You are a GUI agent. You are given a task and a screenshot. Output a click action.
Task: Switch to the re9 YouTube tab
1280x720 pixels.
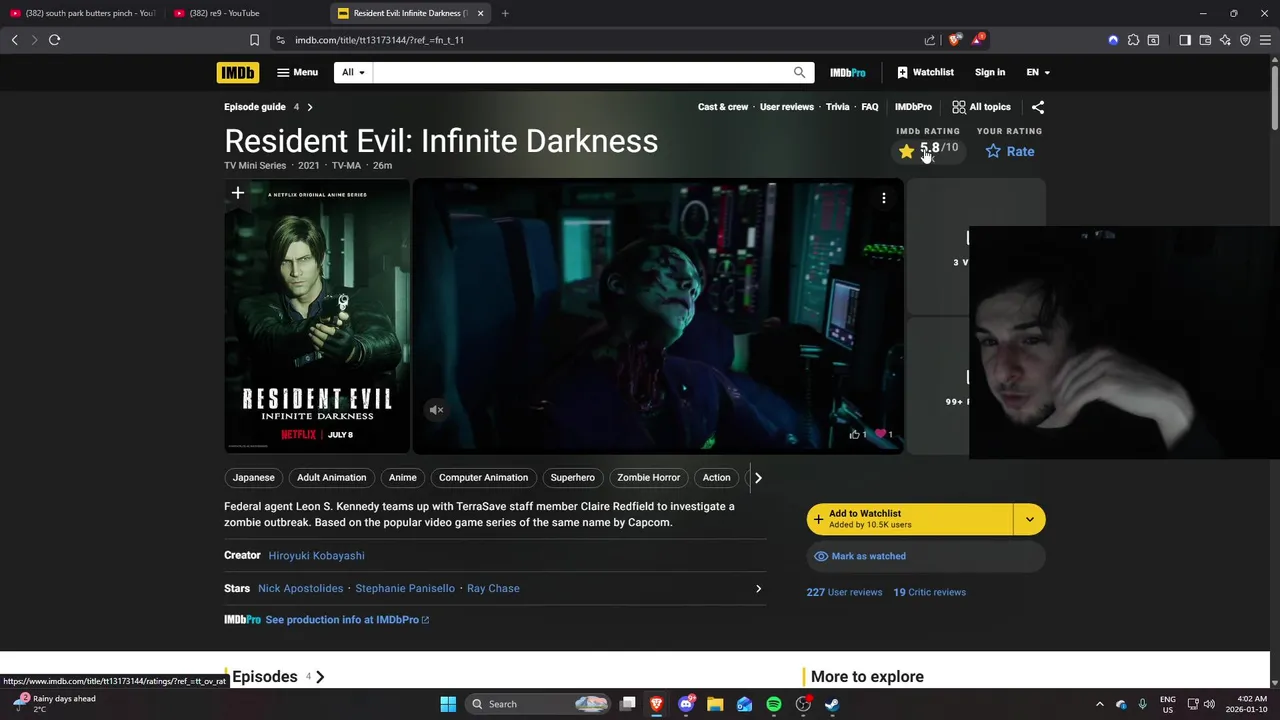[x=245, y=13]
